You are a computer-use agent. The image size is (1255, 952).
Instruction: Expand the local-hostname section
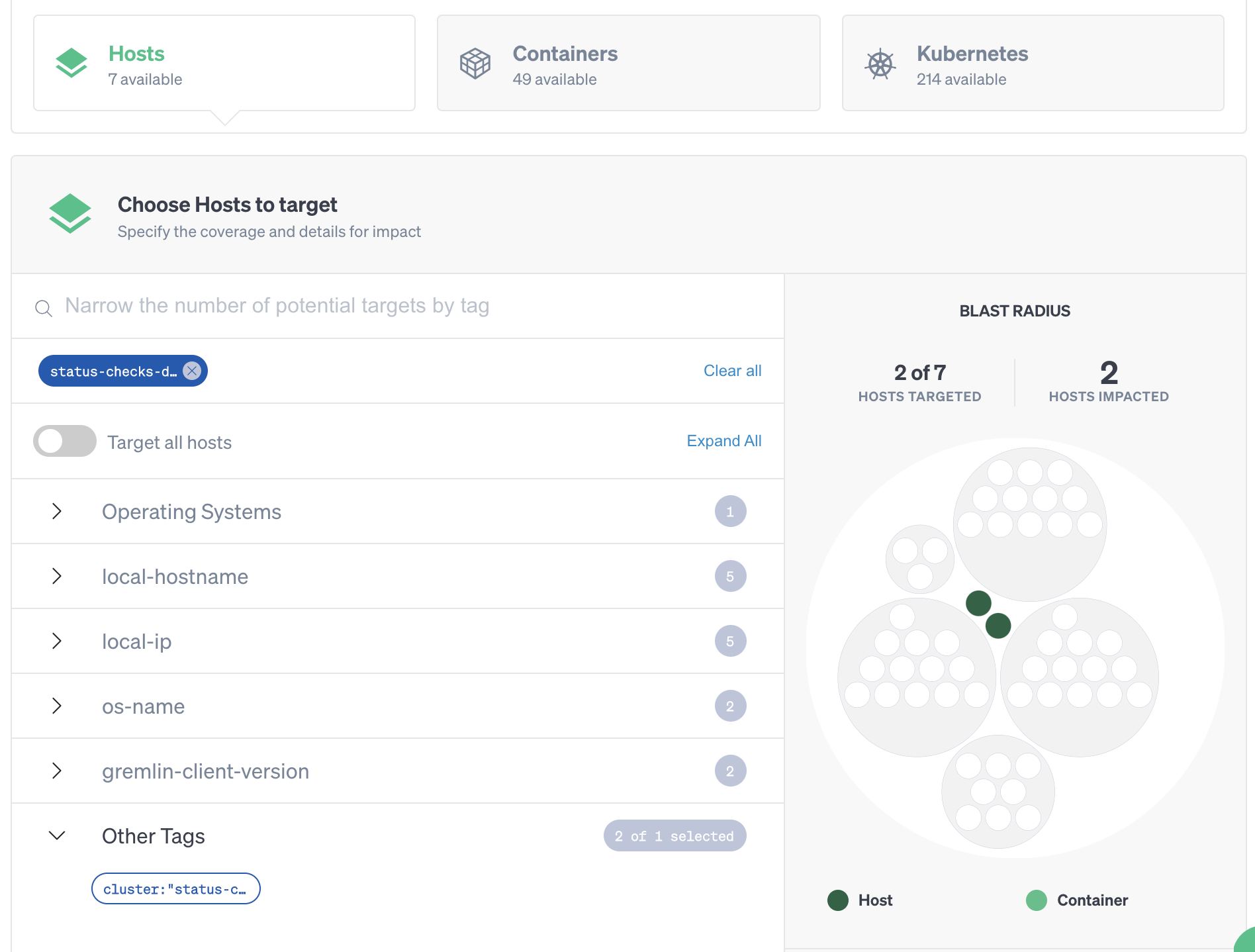coord(57,576)
